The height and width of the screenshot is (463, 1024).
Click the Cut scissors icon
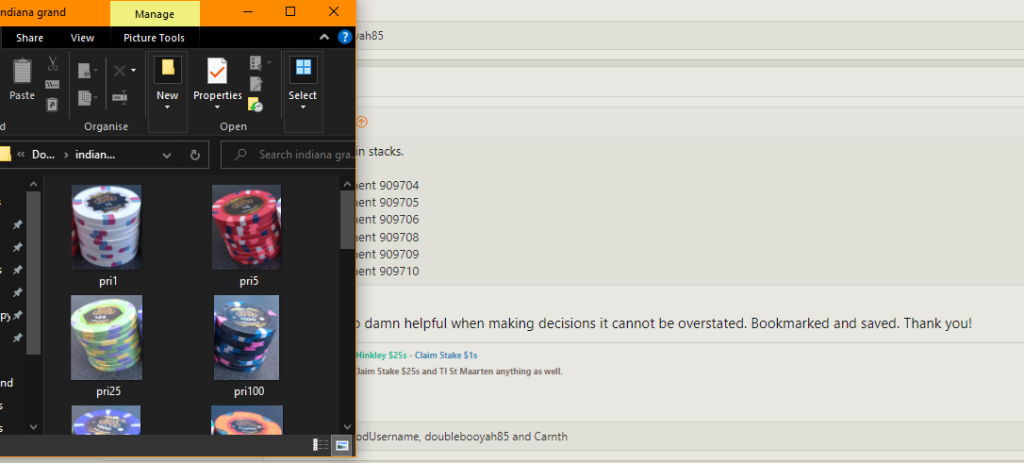[53, 64]
